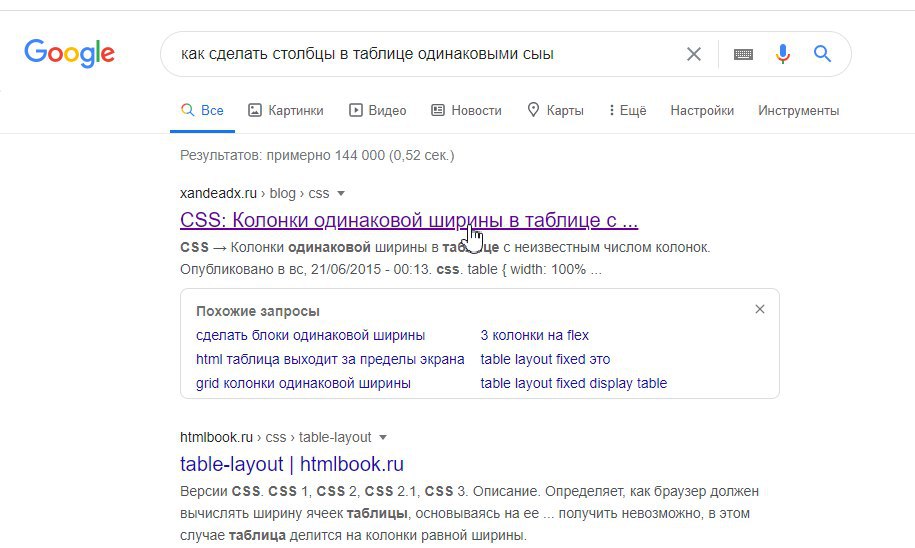The height and width of the screenshot is (548, 915).
Task: Close the Похожие запросы box
Action: pos(760,309)
